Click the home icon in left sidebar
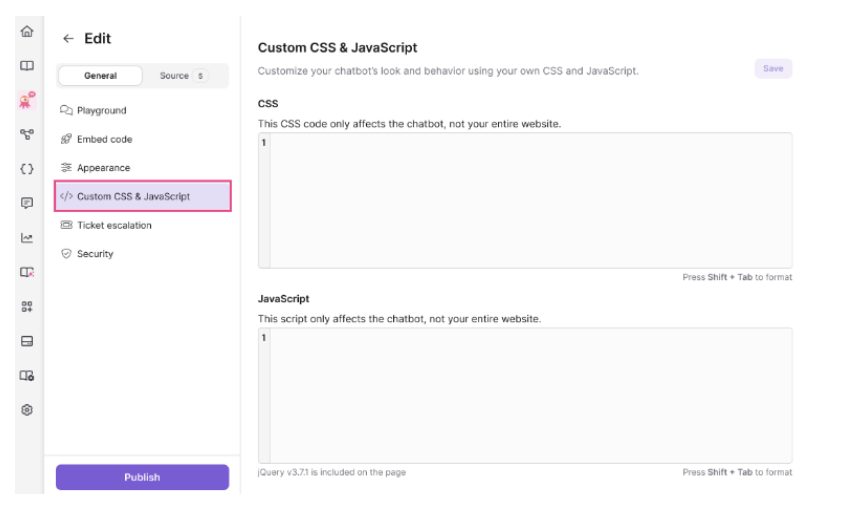 (28, 32)
